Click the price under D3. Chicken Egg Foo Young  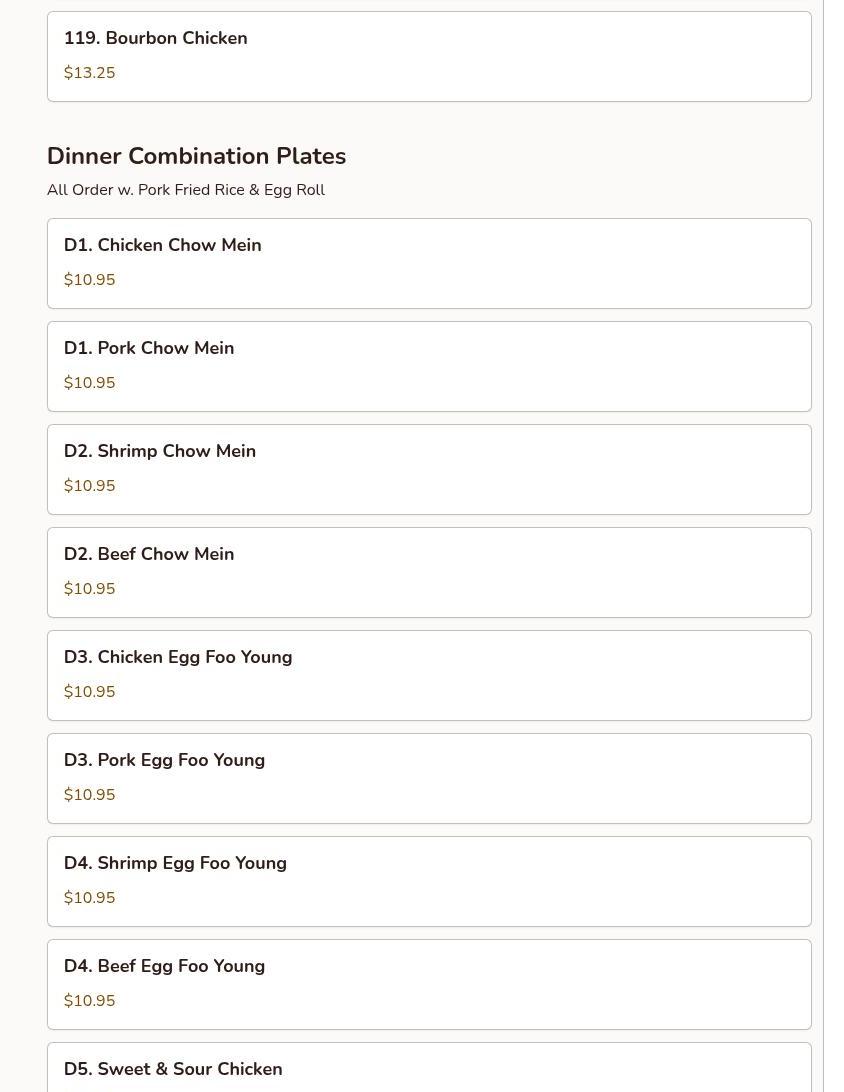point(90,692)
